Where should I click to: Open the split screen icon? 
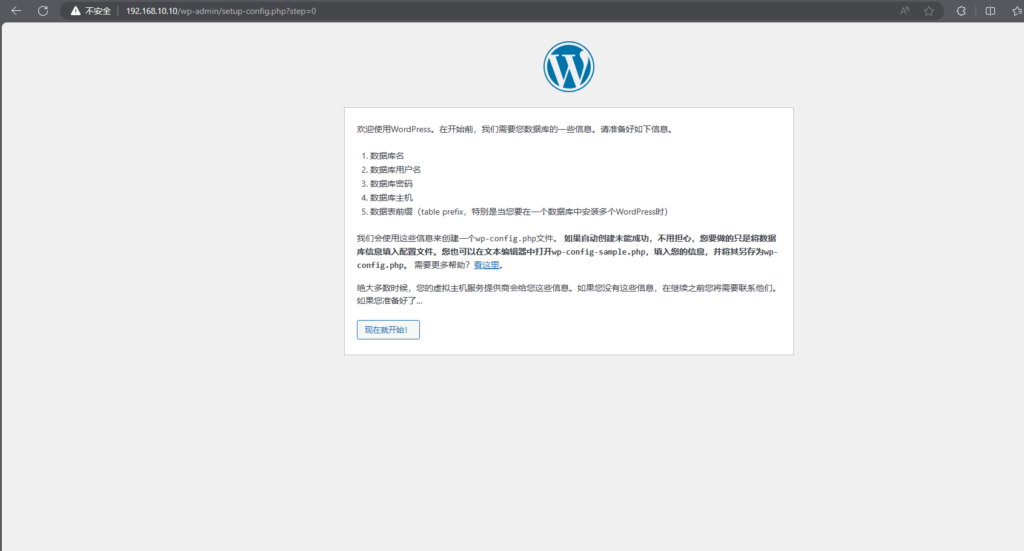pyautogui.click(x=990, y=10)
